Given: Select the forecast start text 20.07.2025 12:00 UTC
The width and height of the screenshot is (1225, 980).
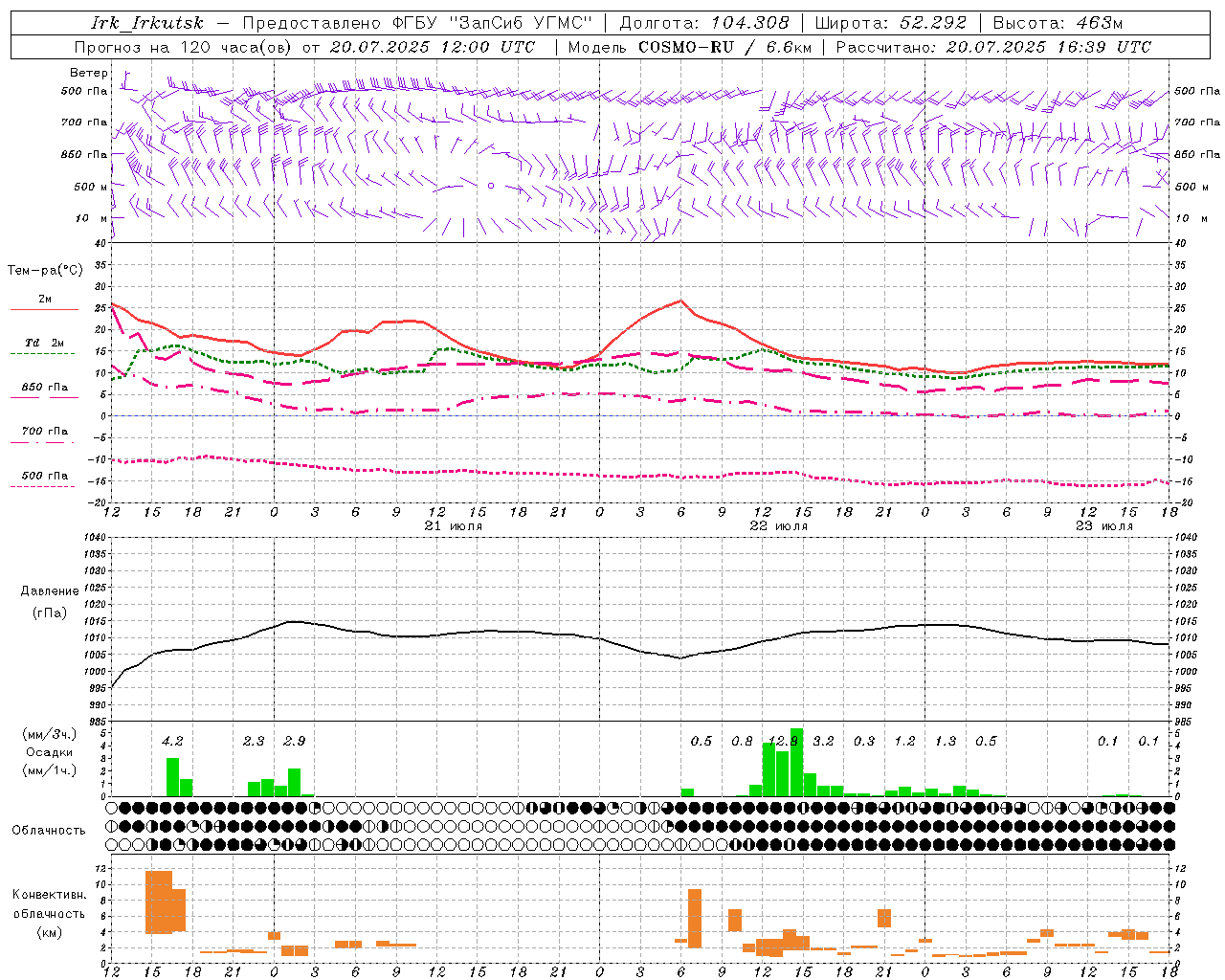Looking at the screenshot, I should coord(433,47).
